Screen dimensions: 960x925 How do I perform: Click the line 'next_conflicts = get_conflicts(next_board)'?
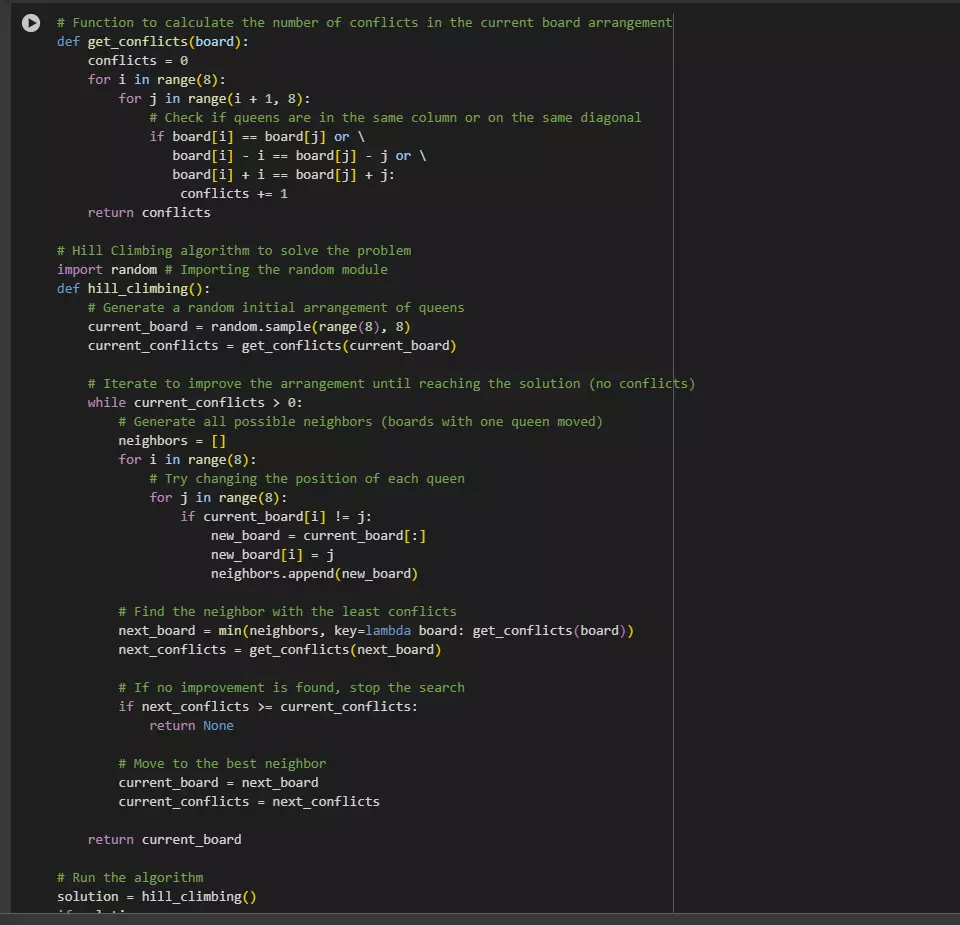pos(280,649)
